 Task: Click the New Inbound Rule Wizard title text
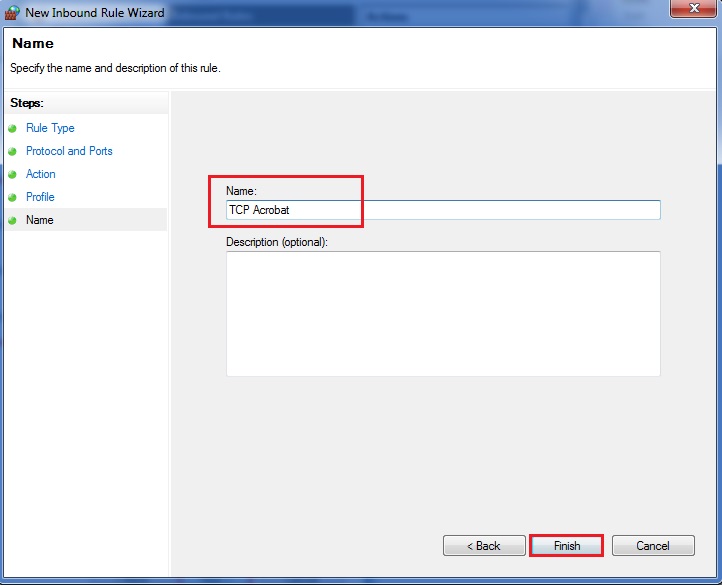click(94, 13)
